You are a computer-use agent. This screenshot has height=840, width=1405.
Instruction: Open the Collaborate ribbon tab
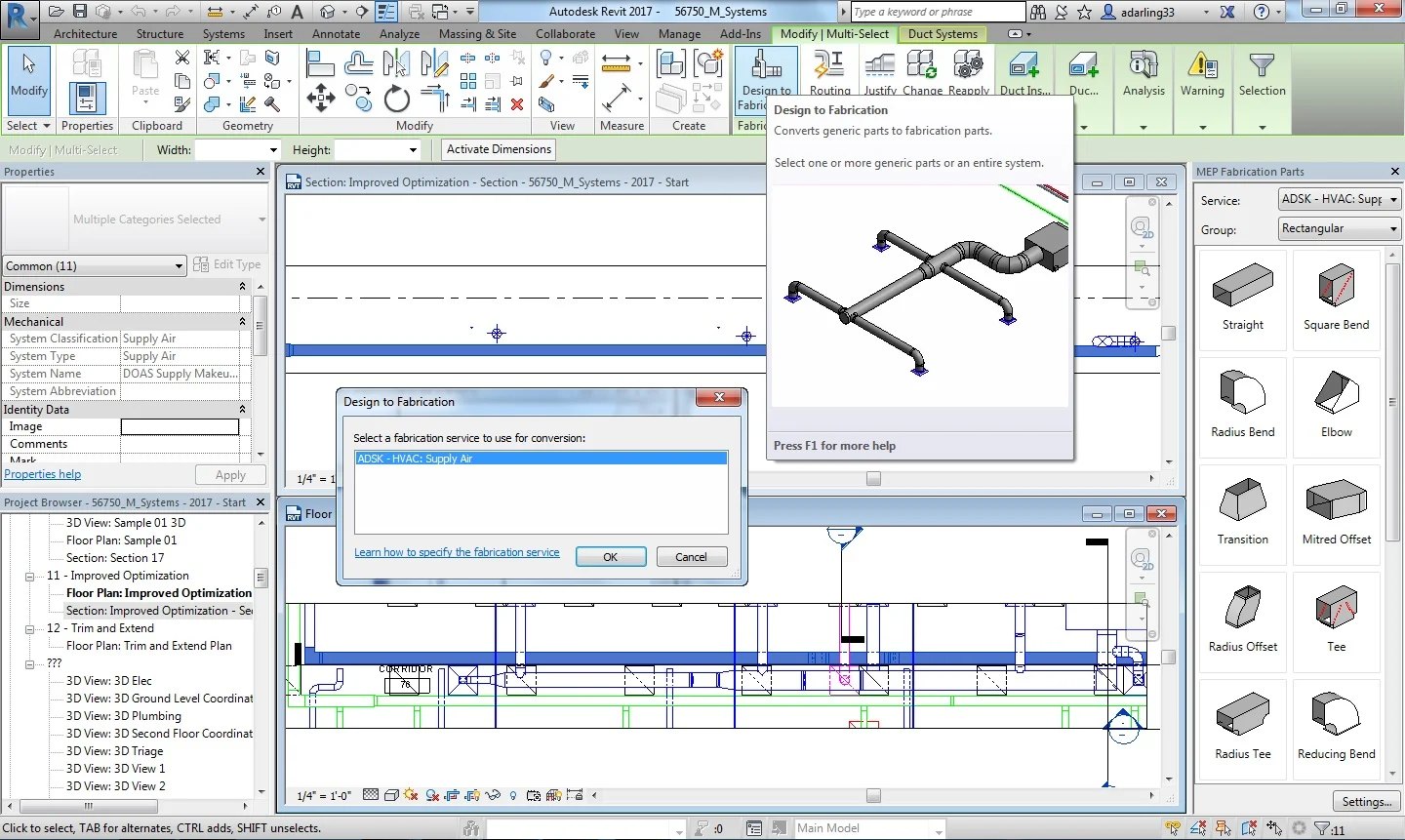(565, 33)
